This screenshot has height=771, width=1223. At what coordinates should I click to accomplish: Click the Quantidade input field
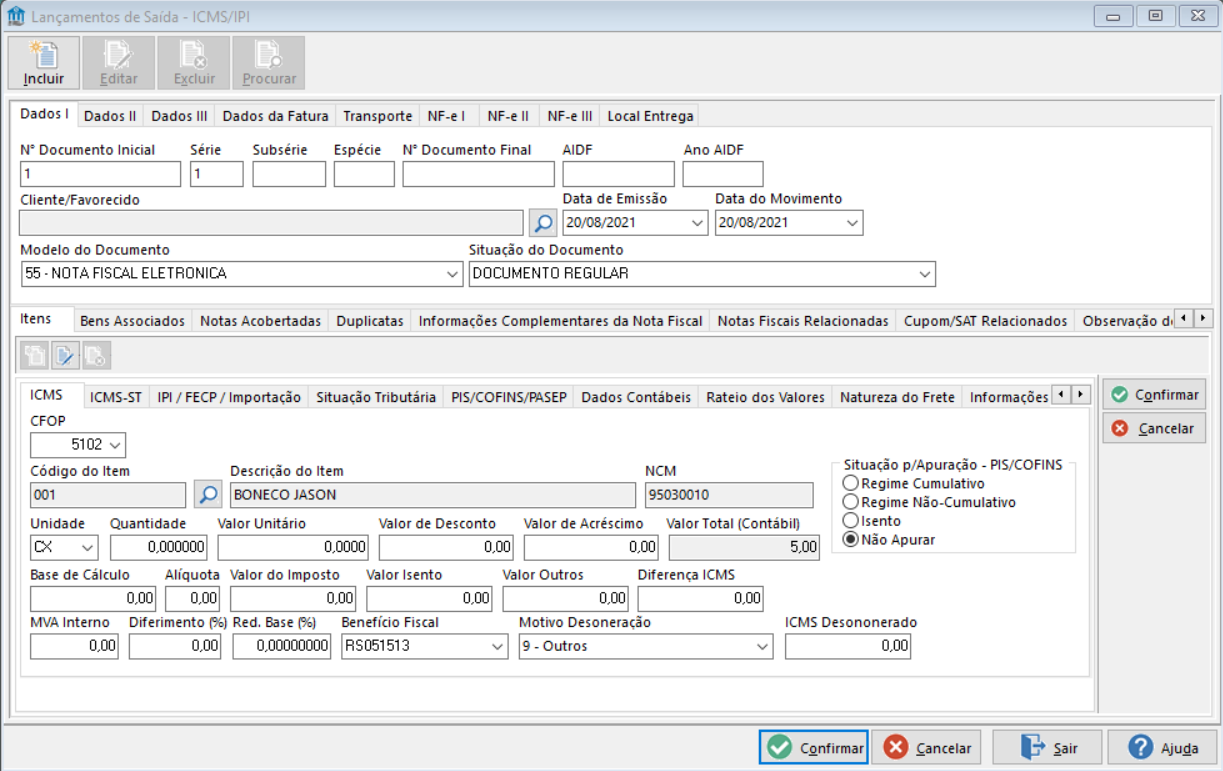(160, 547)
